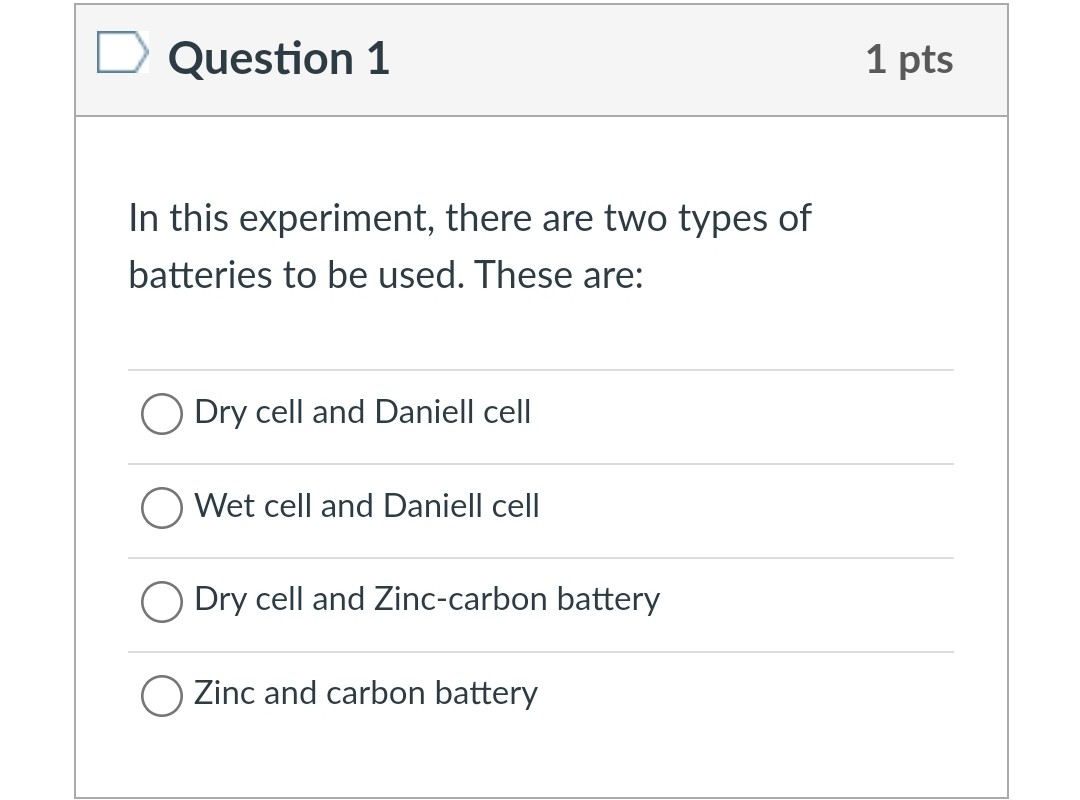Click the empty radio circle of the last answer
Image resolution: width=1080 pixels, height=800 pixels.
coord(161,694)
